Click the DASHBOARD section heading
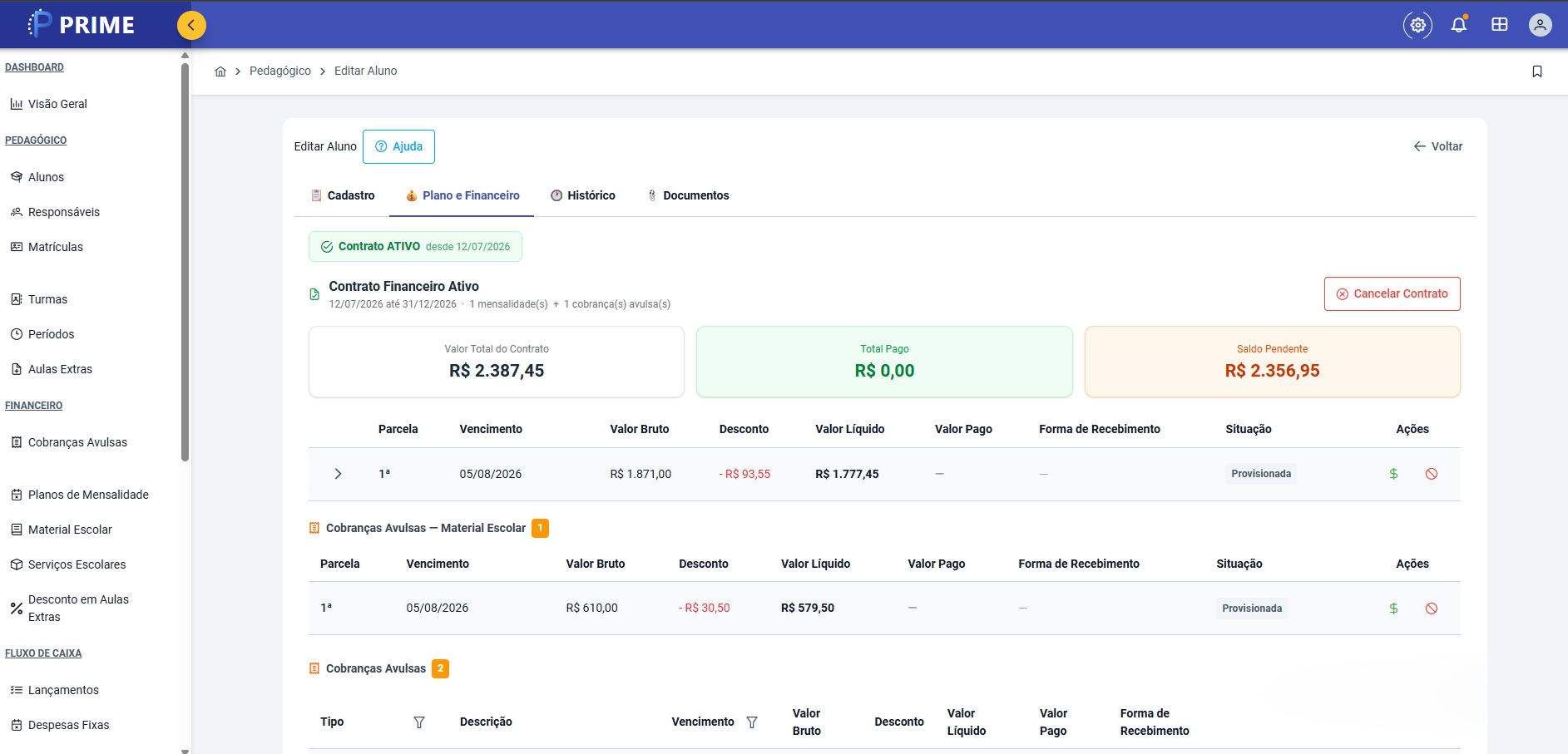The width and height of the screenshot is (1568, 754). click(34, 67)
